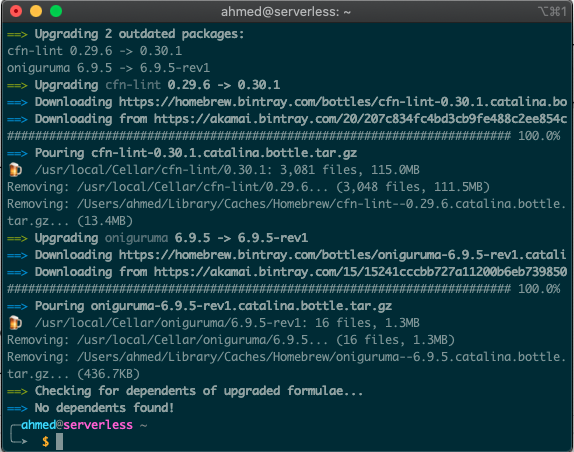Click the red close window button
574x452 pixels.
pos(16,11)
